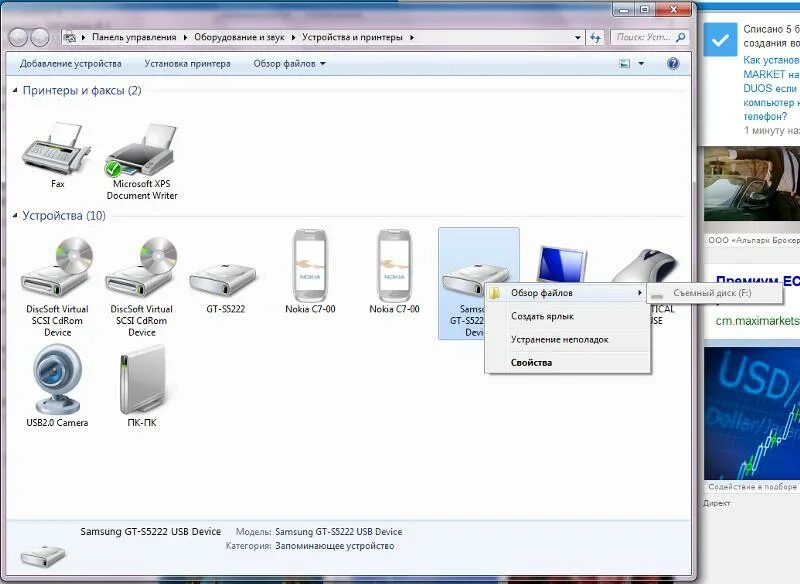The height and width of the screenshot is (584, 800).
Task: Select the GT-S5222 drive device
Action: tap(223, 279)
